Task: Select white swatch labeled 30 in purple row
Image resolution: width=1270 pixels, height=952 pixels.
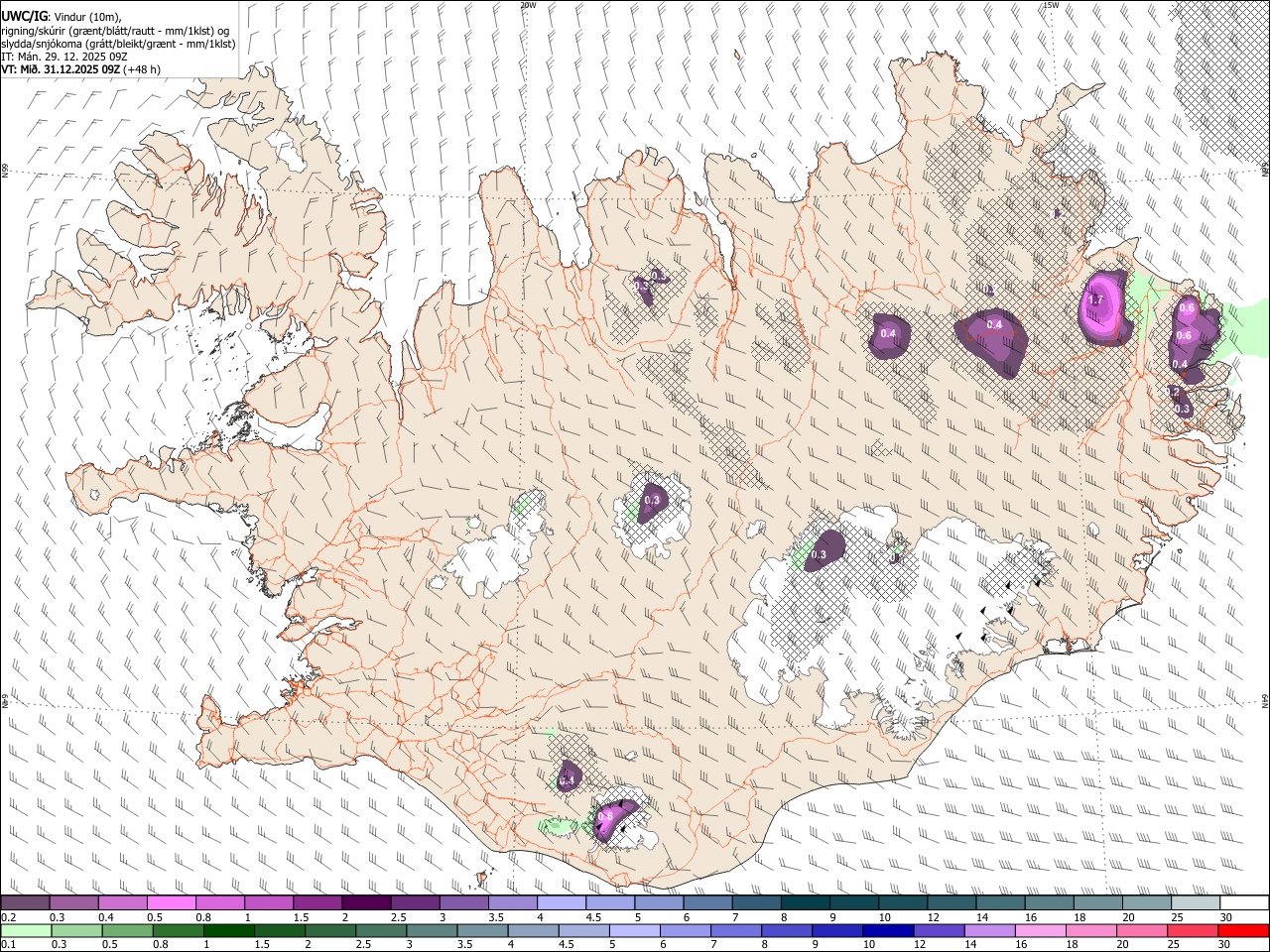Action: click(x=1244, y=903)
